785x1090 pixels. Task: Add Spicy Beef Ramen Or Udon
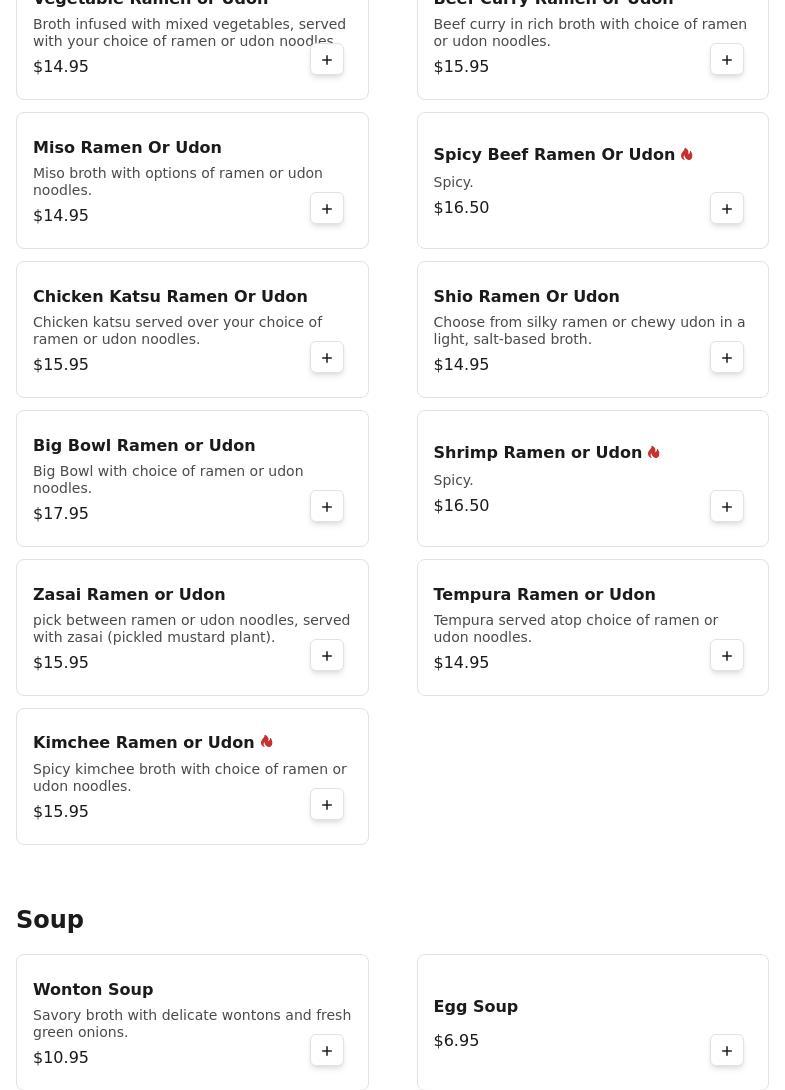click(x=727, y=209)
